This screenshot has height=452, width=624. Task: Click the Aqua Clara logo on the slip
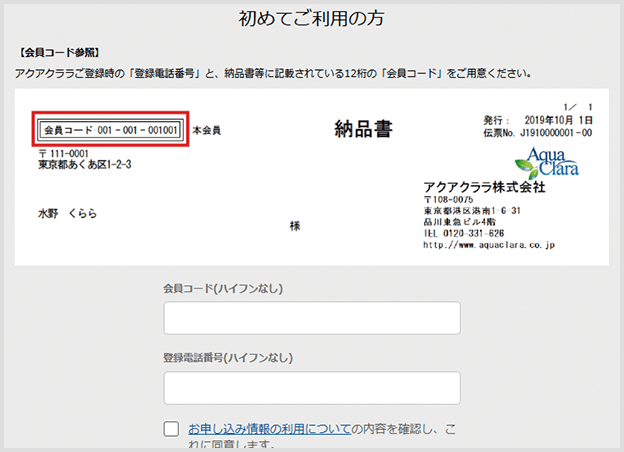pyautogui.click(x=541, y=163)
